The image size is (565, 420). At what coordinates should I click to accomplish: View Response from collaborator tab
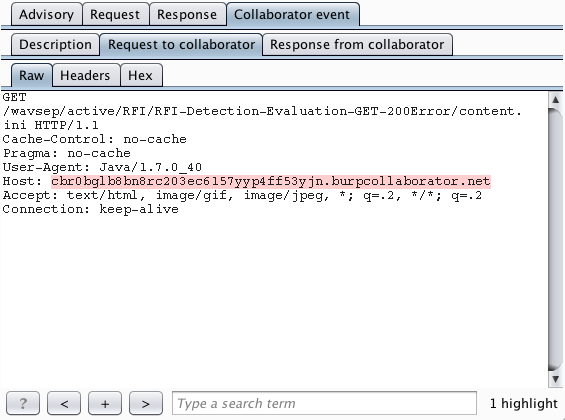click(357, 45)
